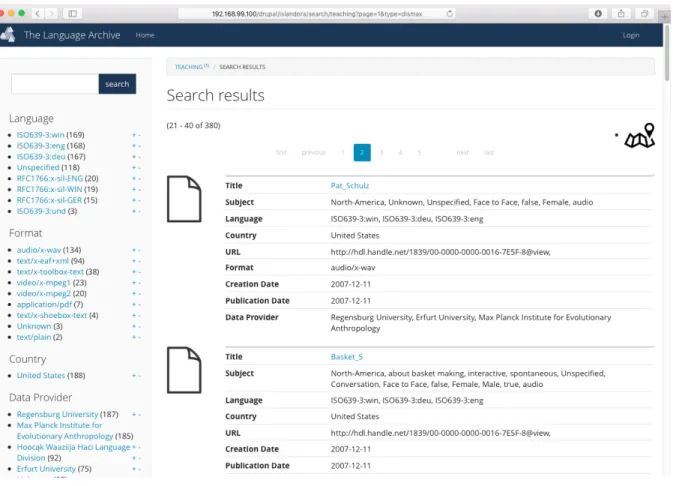
Task: Click the 'first' pagination link
Action: coord(281,152)
